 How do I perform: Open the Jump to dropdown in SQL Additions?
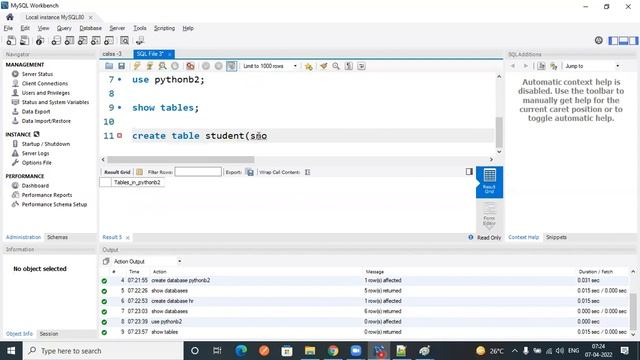pos(592,66)
